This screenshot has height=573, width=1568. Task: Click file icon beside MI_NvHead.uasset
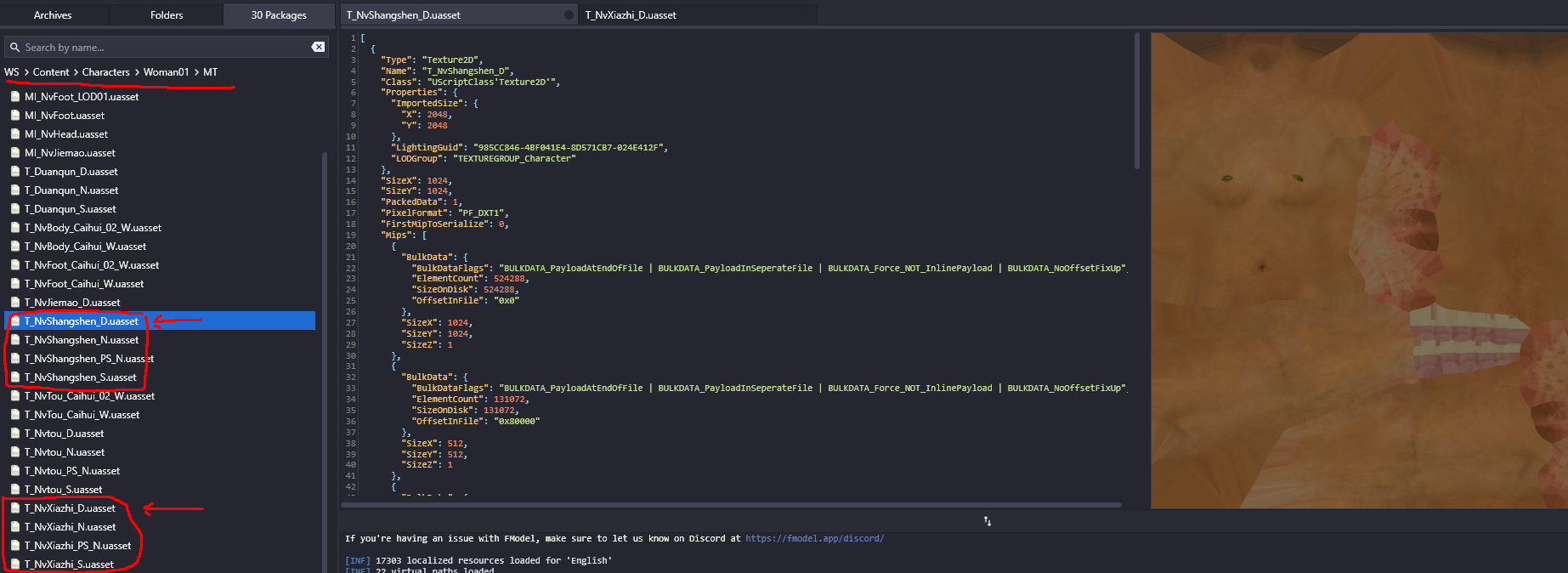(x=15, y=134)
